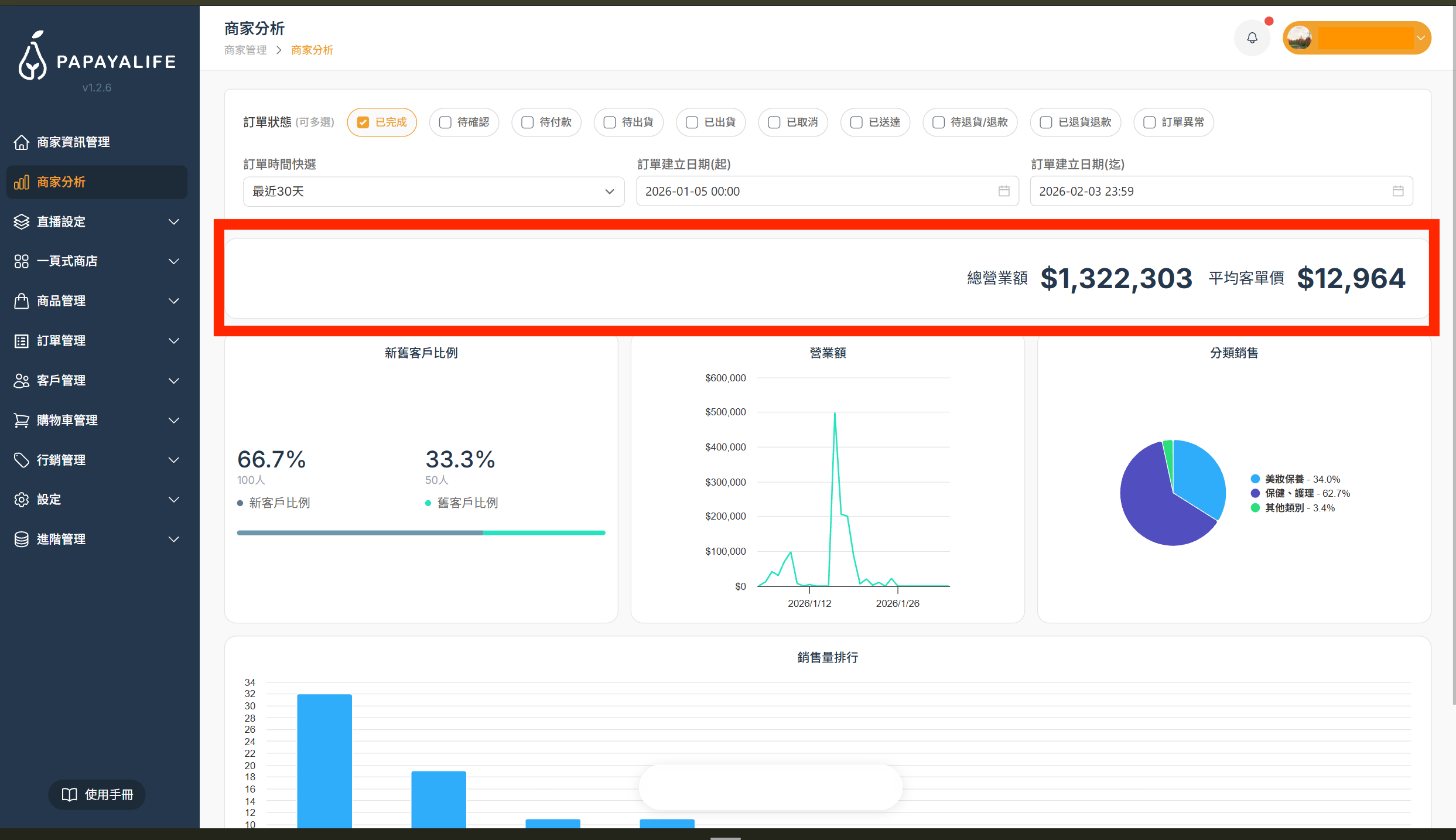Click the 美妝保養 blue legend swatch

pos(1255,479)
